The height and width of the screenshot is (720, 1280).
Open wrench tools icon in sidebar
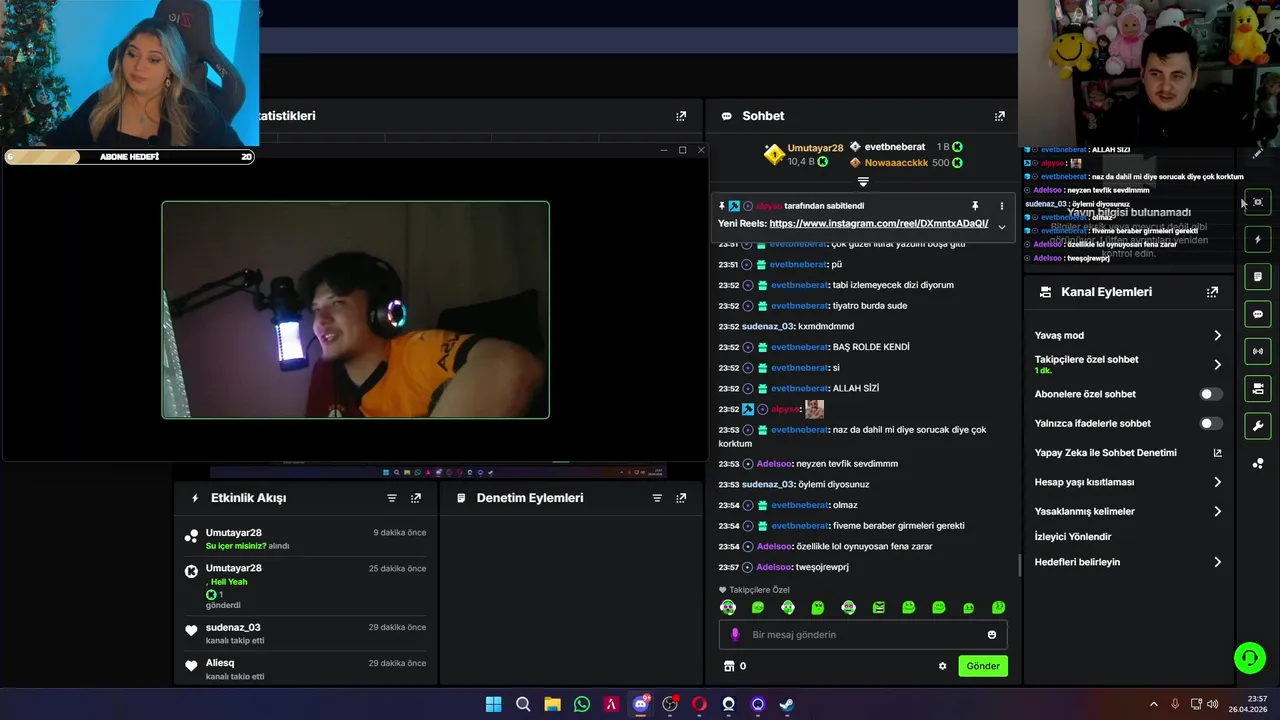click(x=1258, y=426)
